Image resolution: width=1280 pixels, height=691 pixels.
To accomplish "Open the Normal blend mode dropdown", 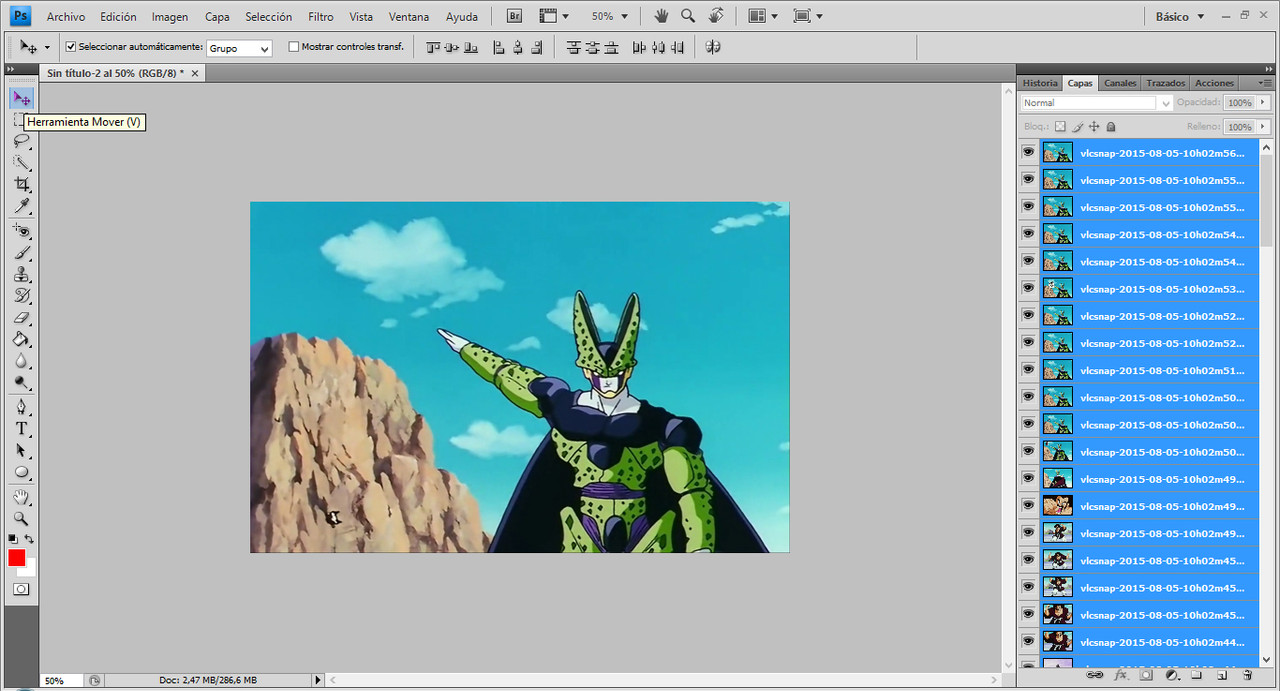I will pyautogui.click(x=1097, y=103).
